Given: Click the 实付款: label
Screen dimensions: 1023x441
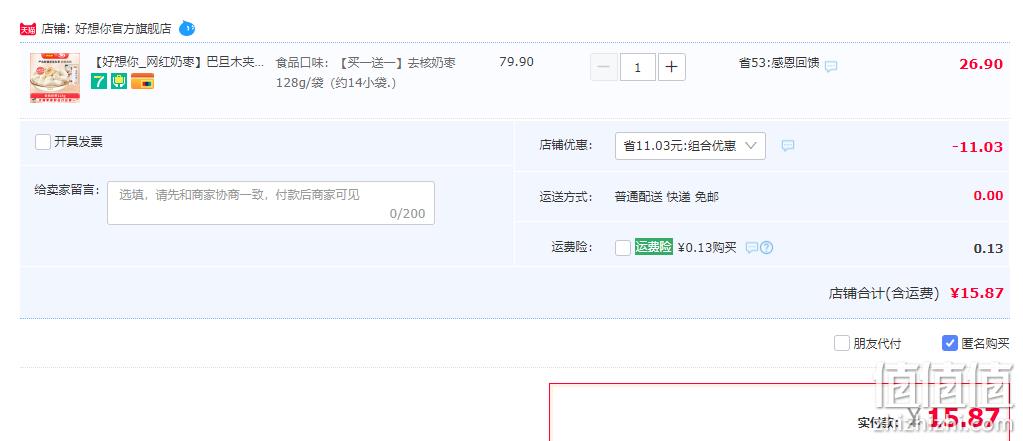Looking at the screenshot, I should click(x=878, y=423).
